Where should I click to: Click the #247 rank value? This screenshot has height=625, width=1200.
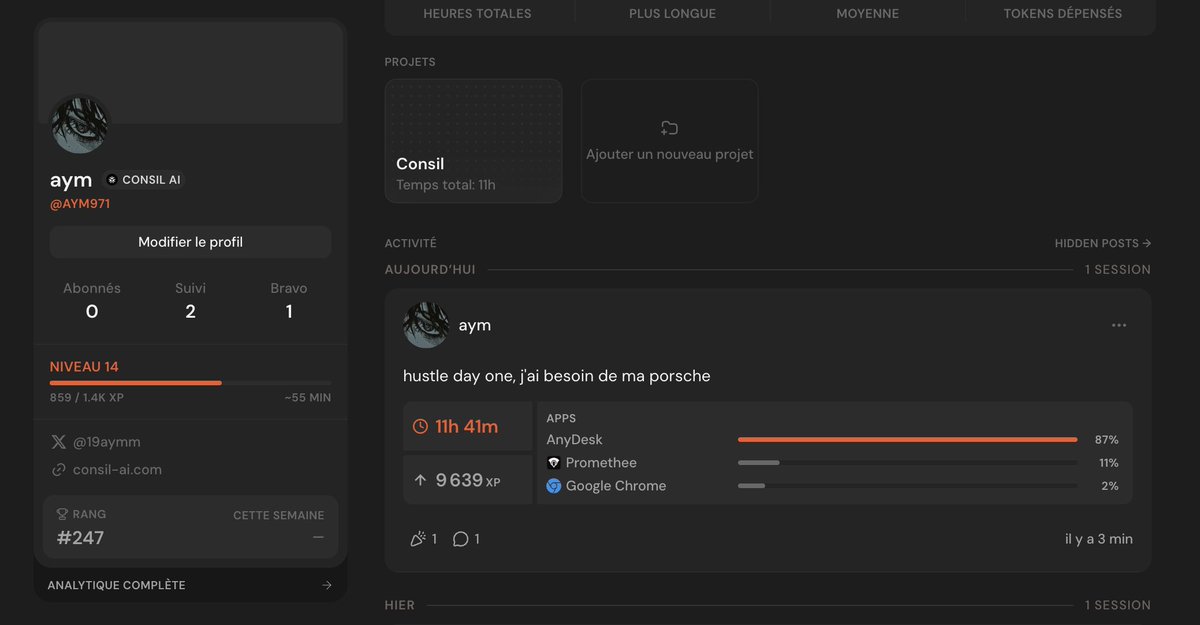click(x=80, y=538)
